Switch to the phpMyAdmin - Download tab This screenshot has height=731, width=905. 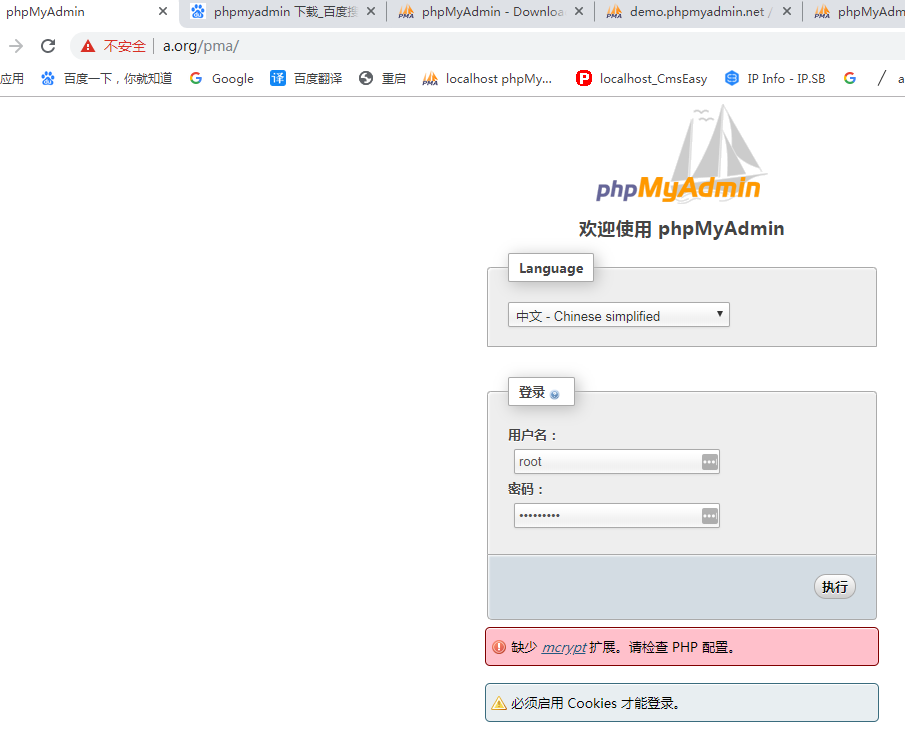point(491,12)
